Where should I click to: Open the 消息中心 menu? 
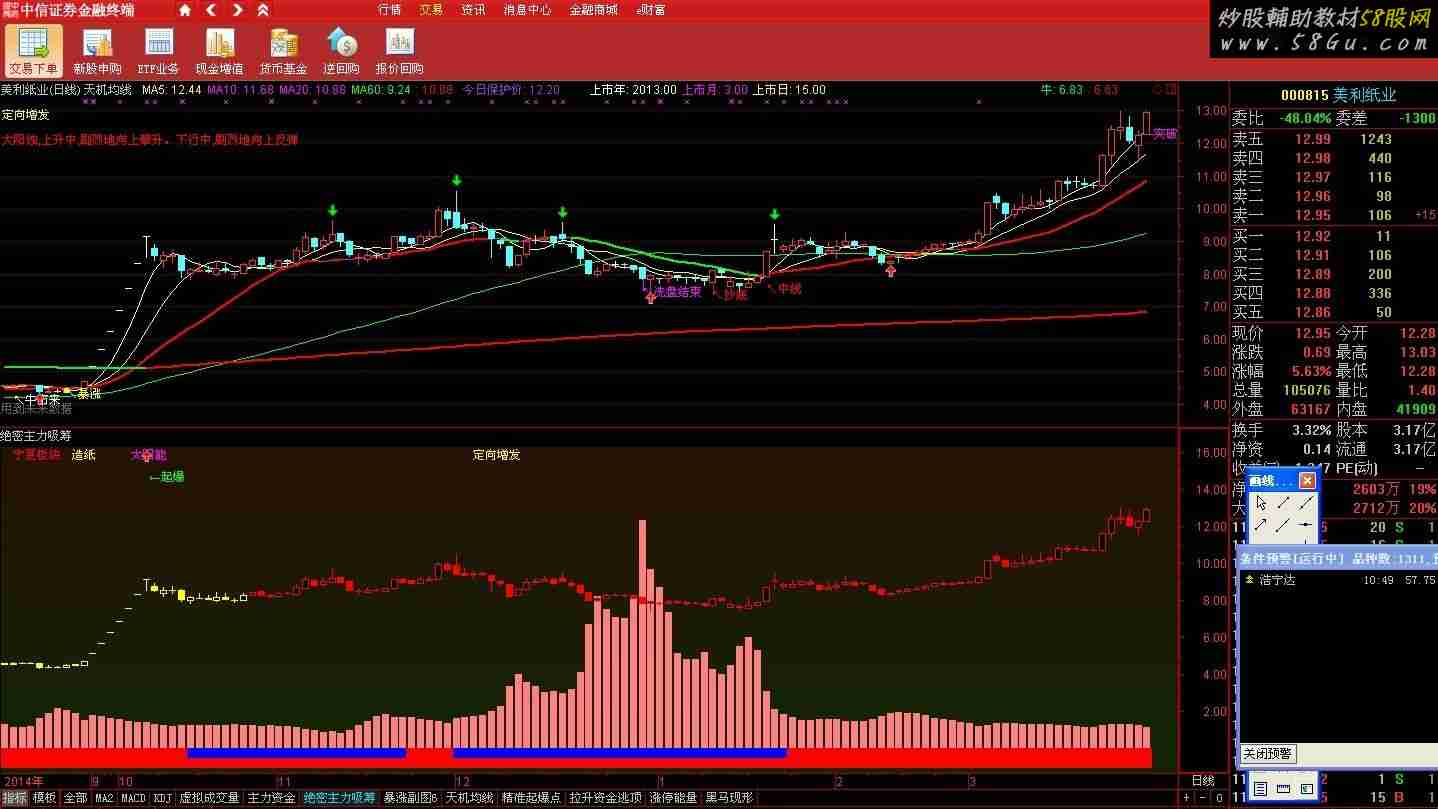pos(527,10)
